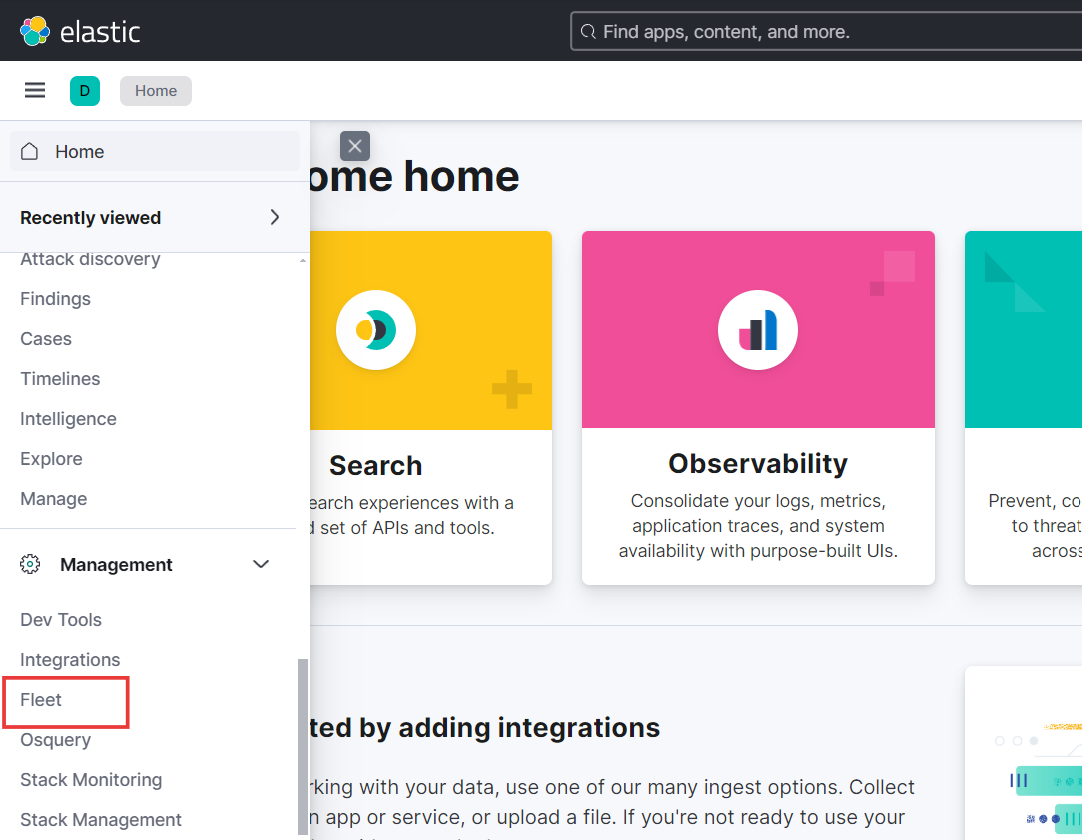Click the Management gear icon
This screenshot has height=840, width=1082.
coord(30,564)
